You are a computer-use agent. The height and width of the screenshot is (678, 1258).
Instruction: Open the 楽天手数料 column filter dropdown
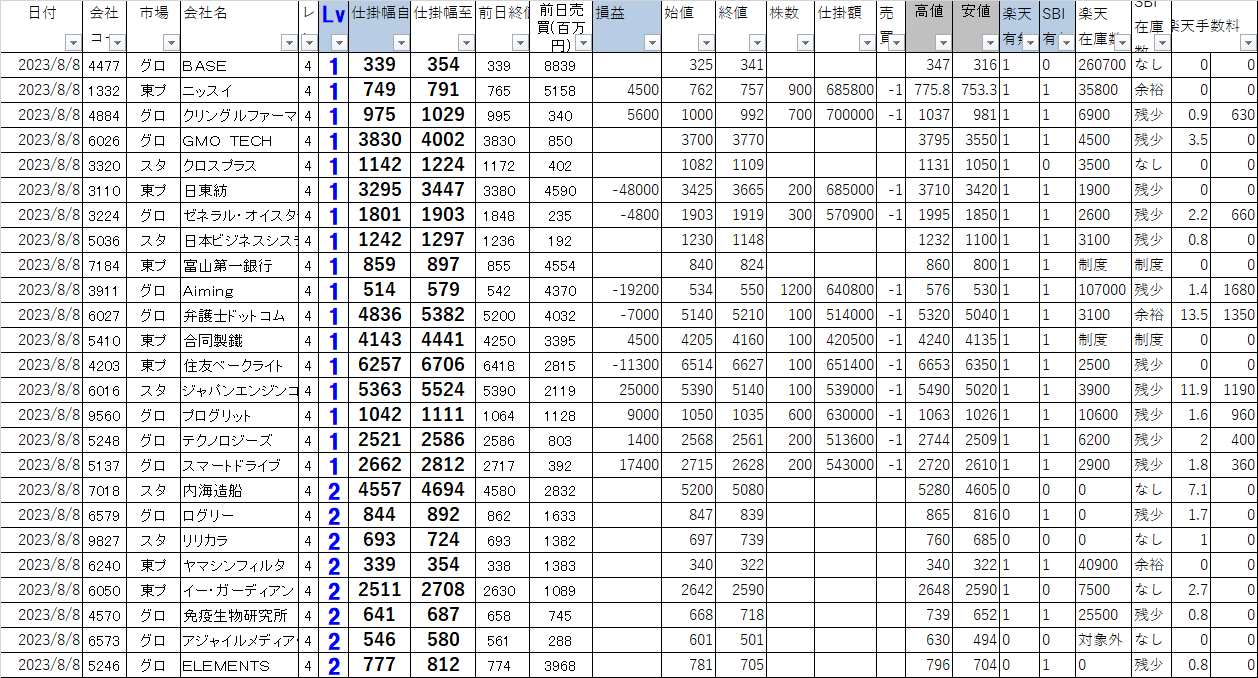click(x=1247, y=42)
